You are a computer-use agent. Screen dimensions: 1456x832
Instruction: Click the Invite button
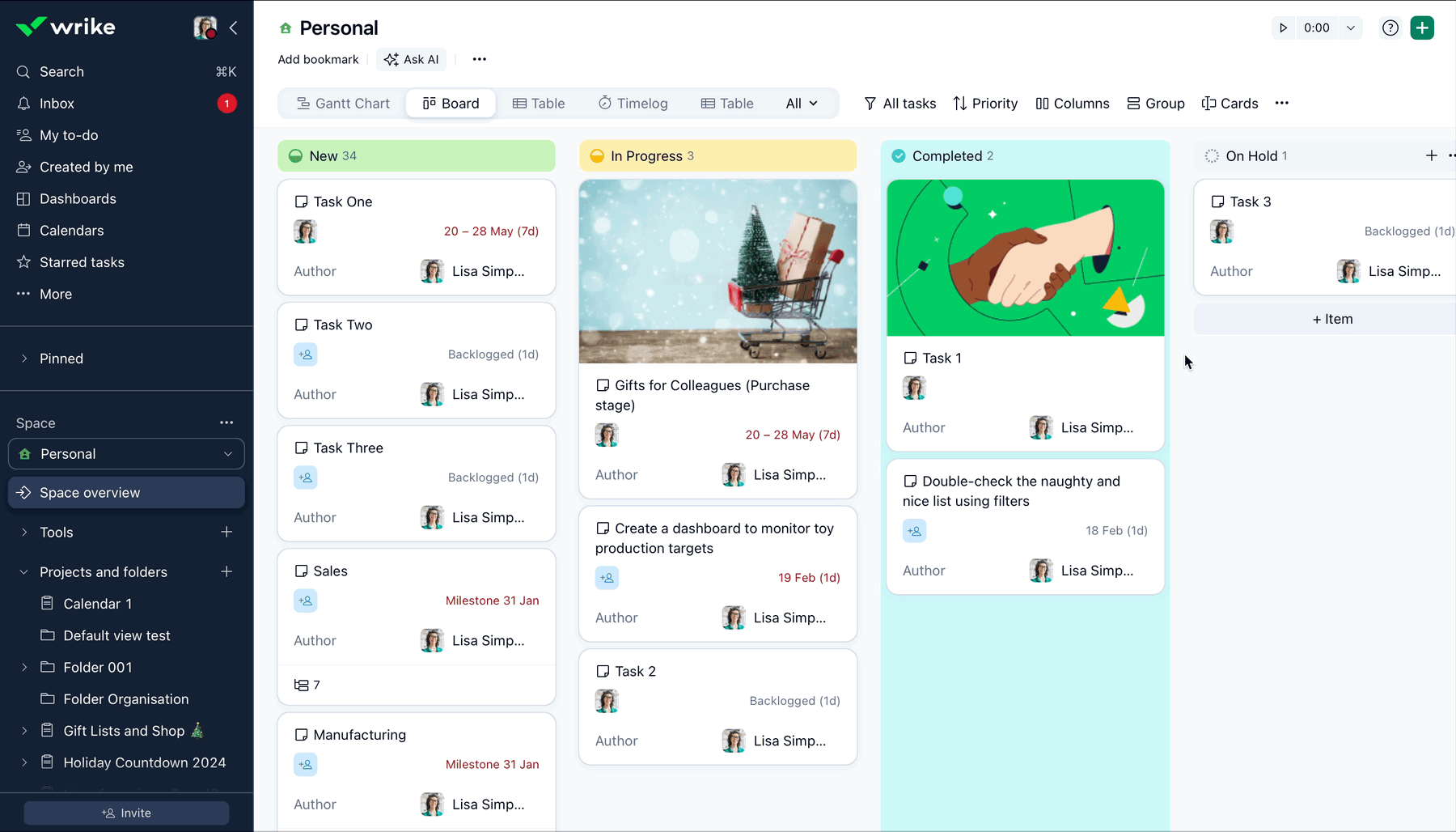click(126, 813)
